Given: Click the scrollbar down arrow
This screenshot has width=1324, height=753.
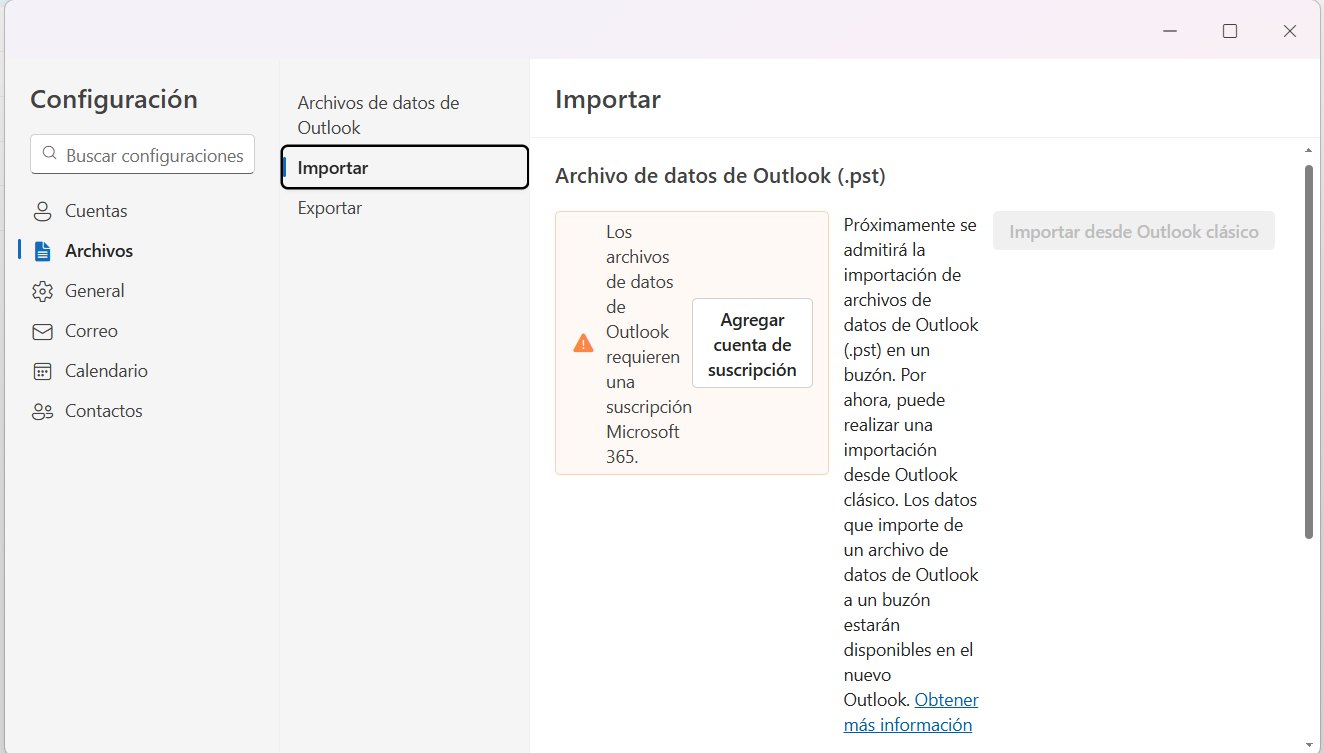Looking at the screenshot, I should pyautogui.click(x=1310, y=744).
